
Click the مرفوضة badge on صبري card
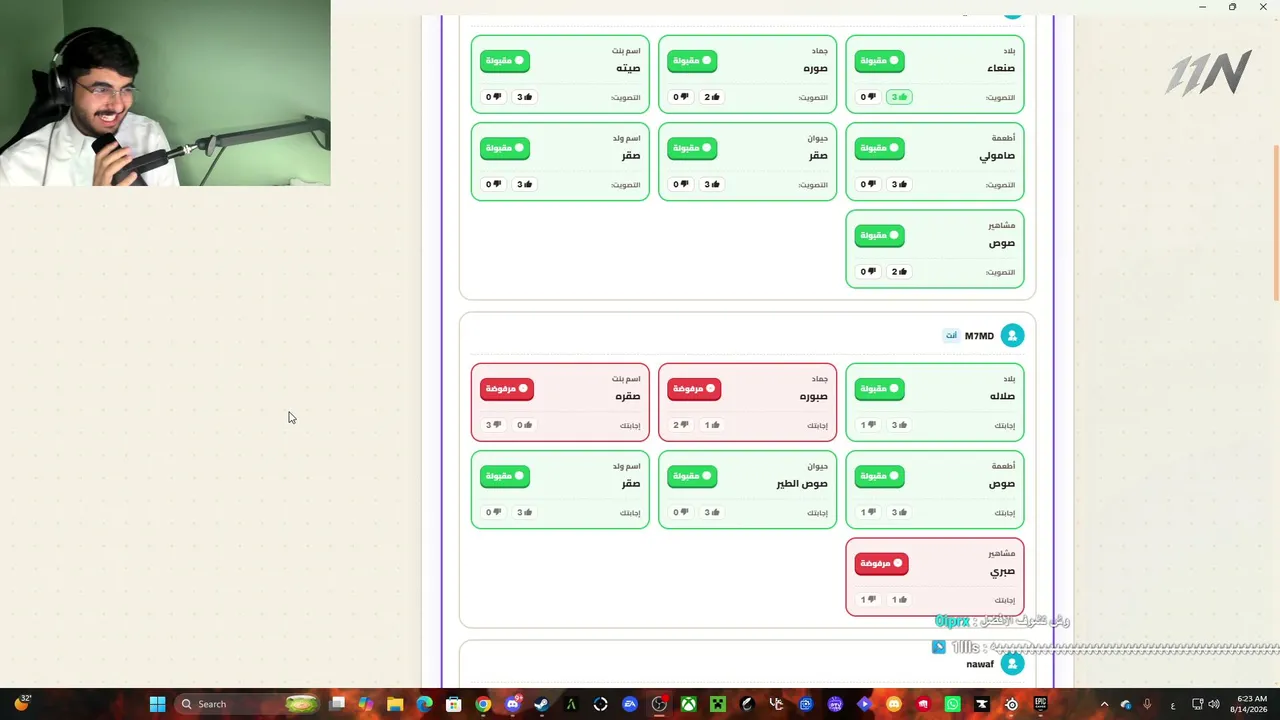point(881,563)
